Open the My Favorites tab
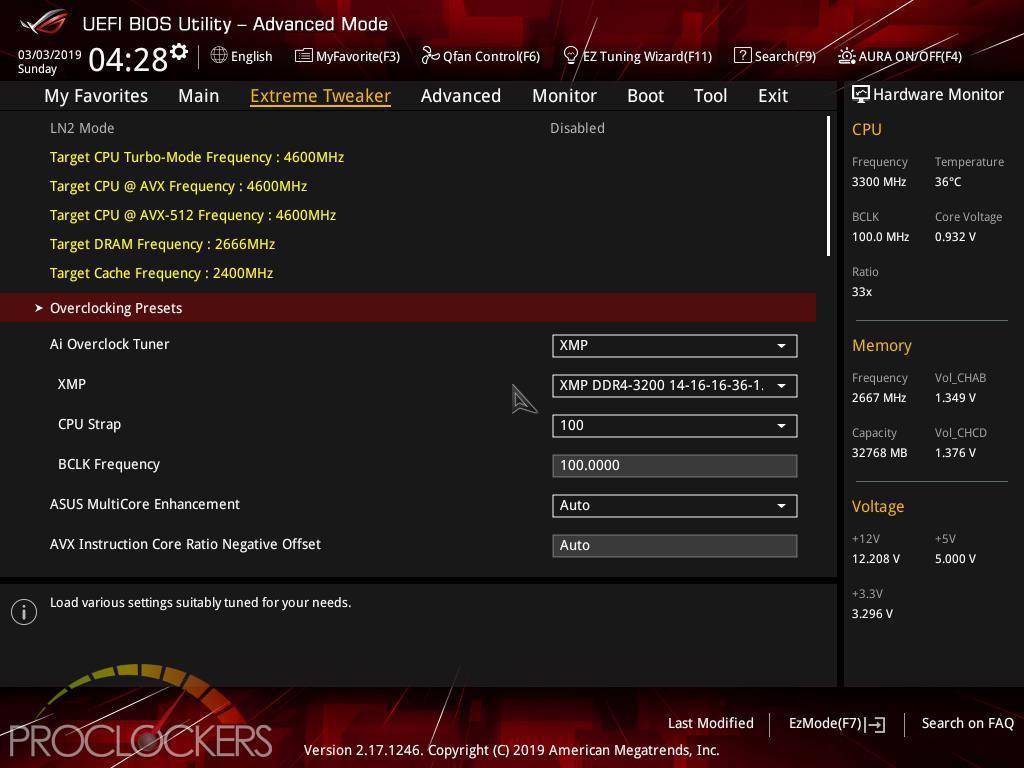This screenshot has height=768, width=1024. (x=96, y=96)
